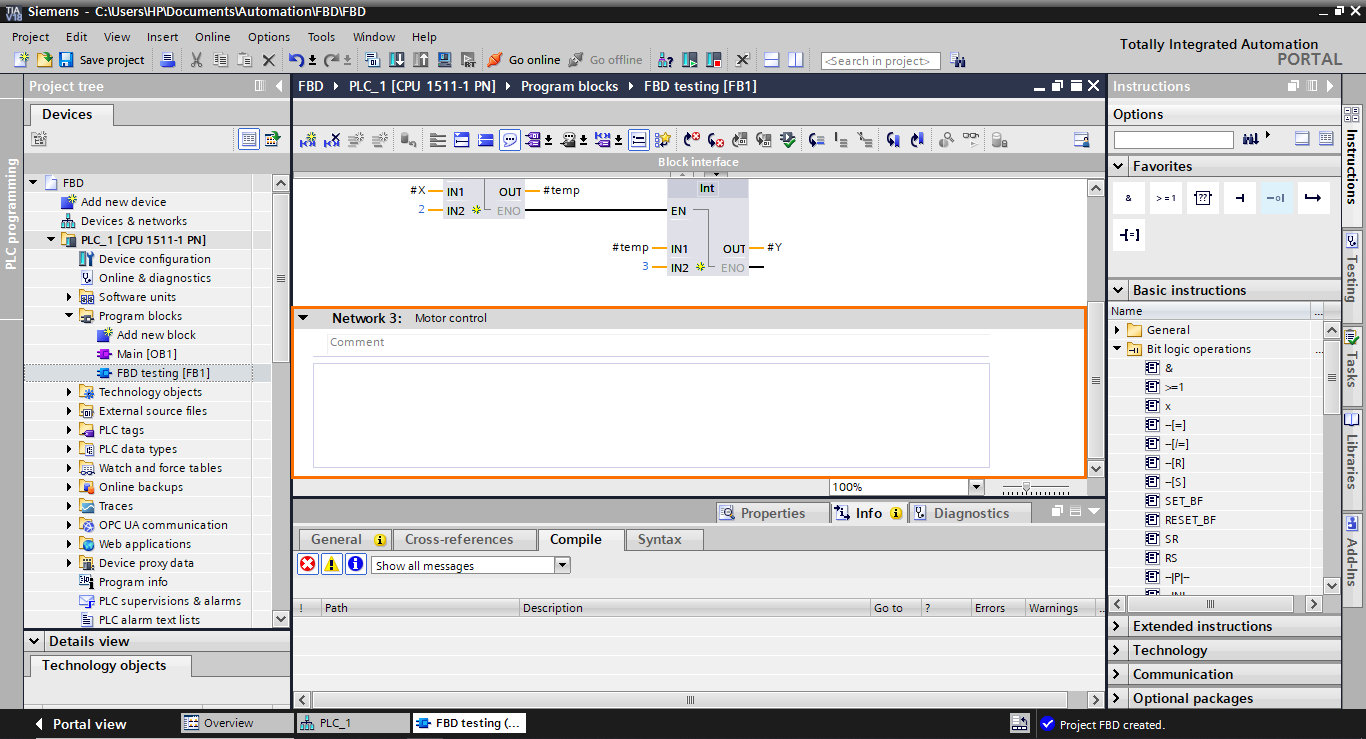Collapse the Program blocks folder

coord(70,316)
